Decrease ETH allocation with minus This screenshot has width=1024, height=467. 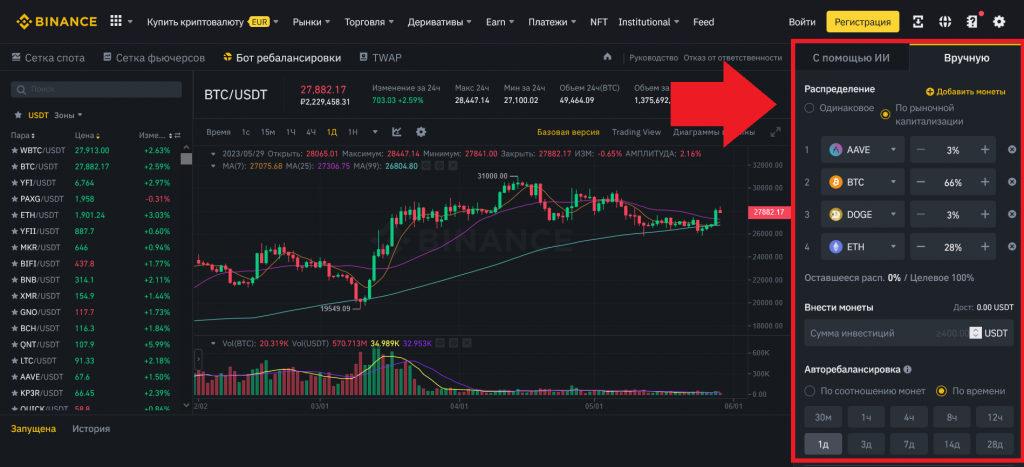tap(921, 246)
